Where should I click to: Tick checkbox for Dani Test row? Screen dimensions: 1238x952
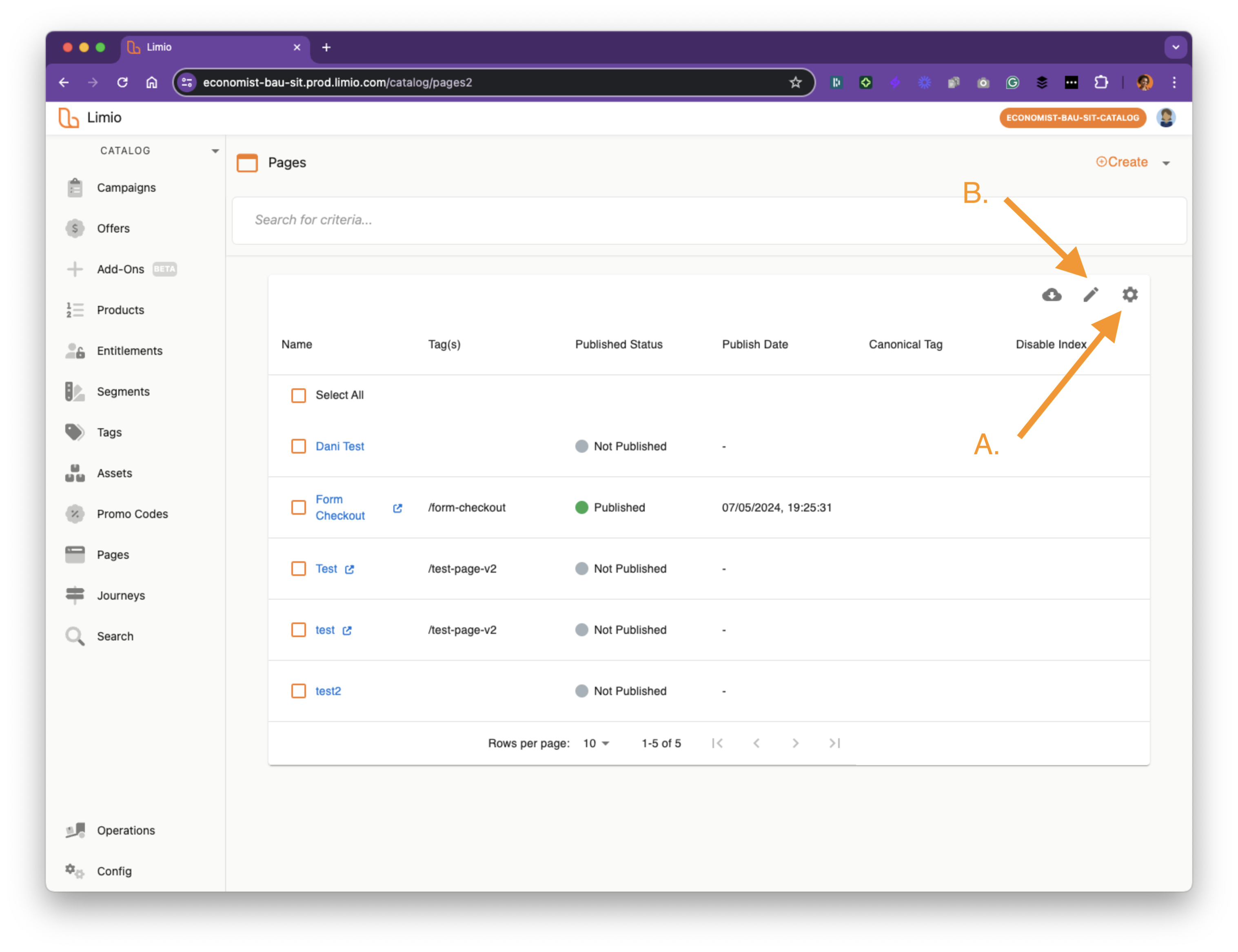tap(299, 447)
